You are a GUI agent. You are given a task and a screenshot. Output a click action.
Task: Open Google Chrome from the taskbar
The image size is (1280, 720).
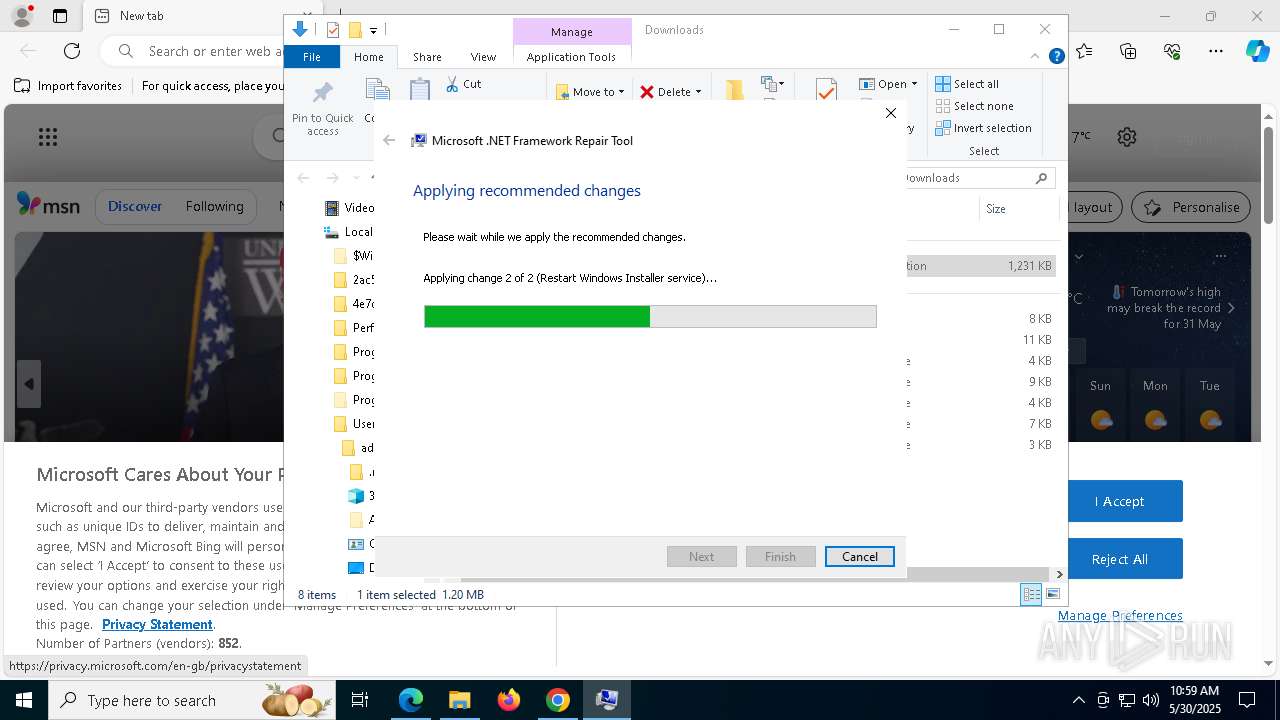(x=558, y=700)
